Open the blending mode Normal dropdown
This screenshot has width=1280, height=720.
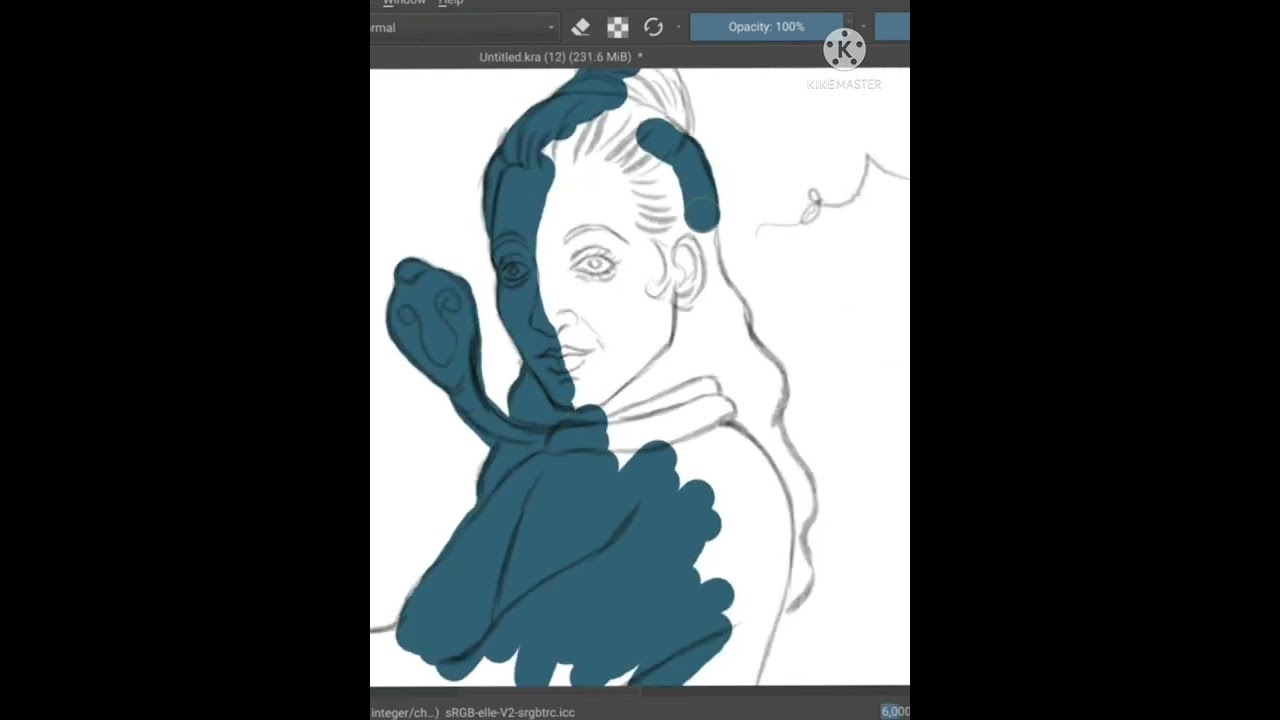464,28
